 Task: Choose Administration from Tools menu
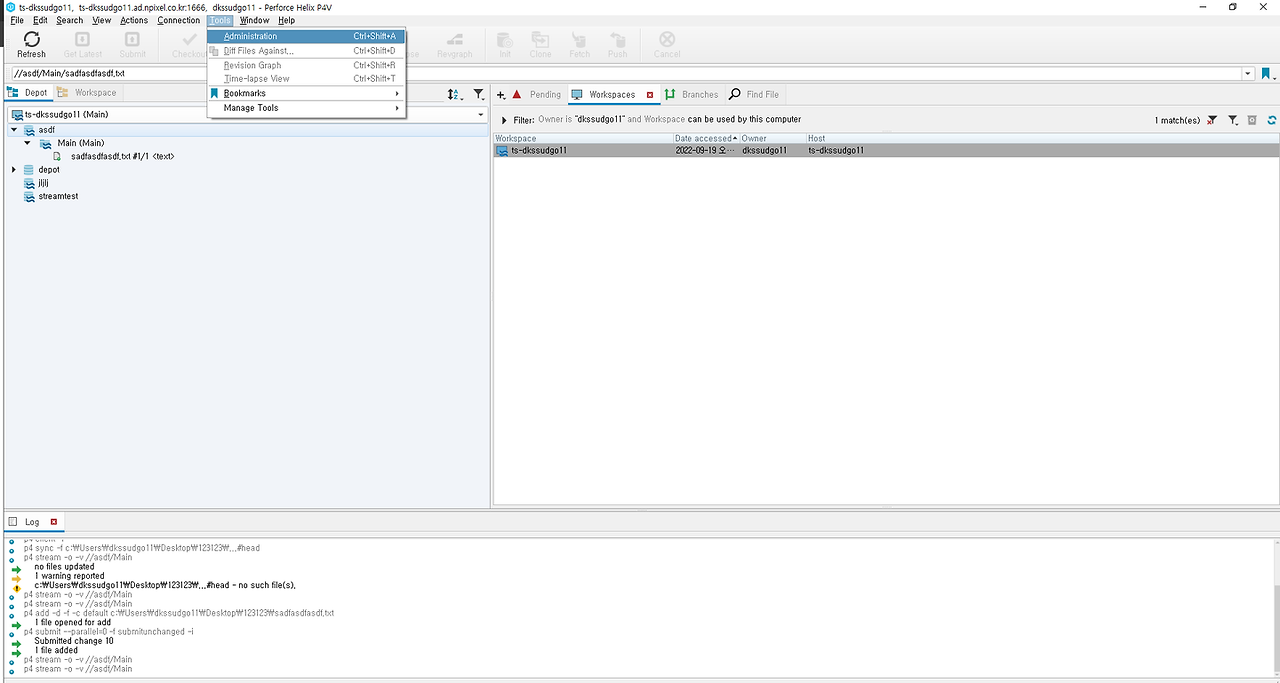coord(305,36)
